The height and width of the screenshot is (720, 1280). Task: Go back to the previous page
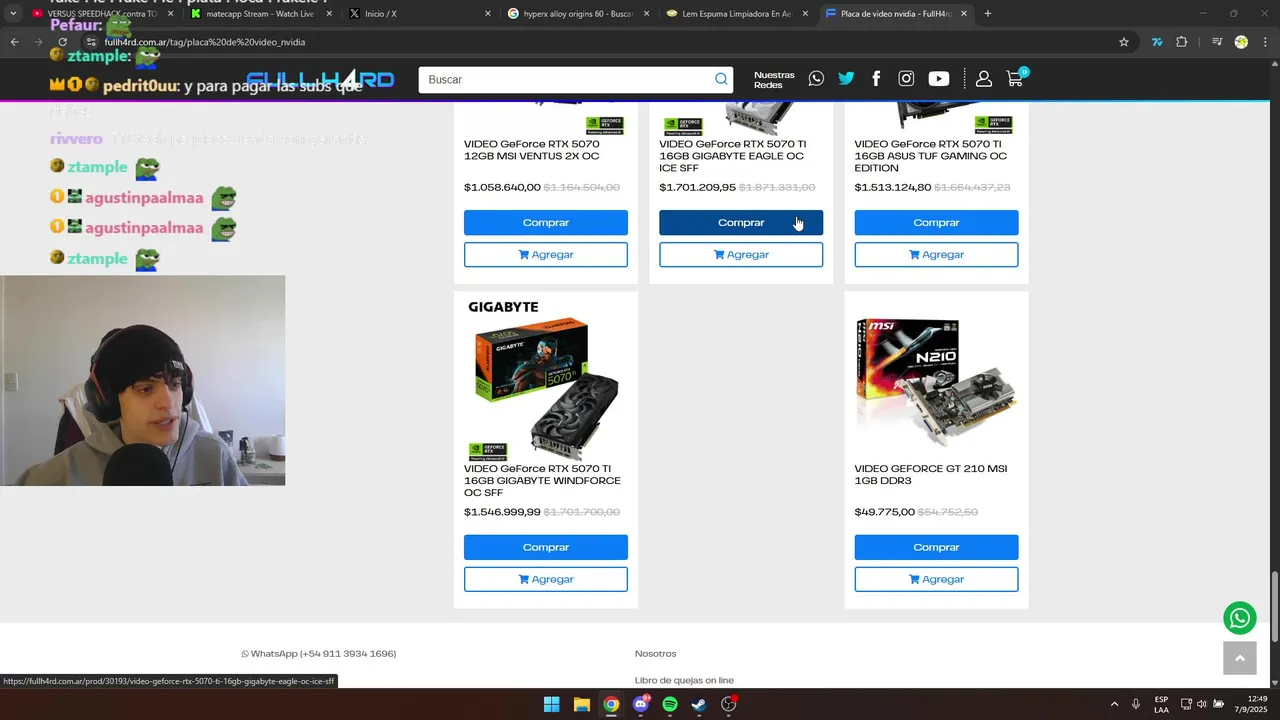[x=15, y=42]
